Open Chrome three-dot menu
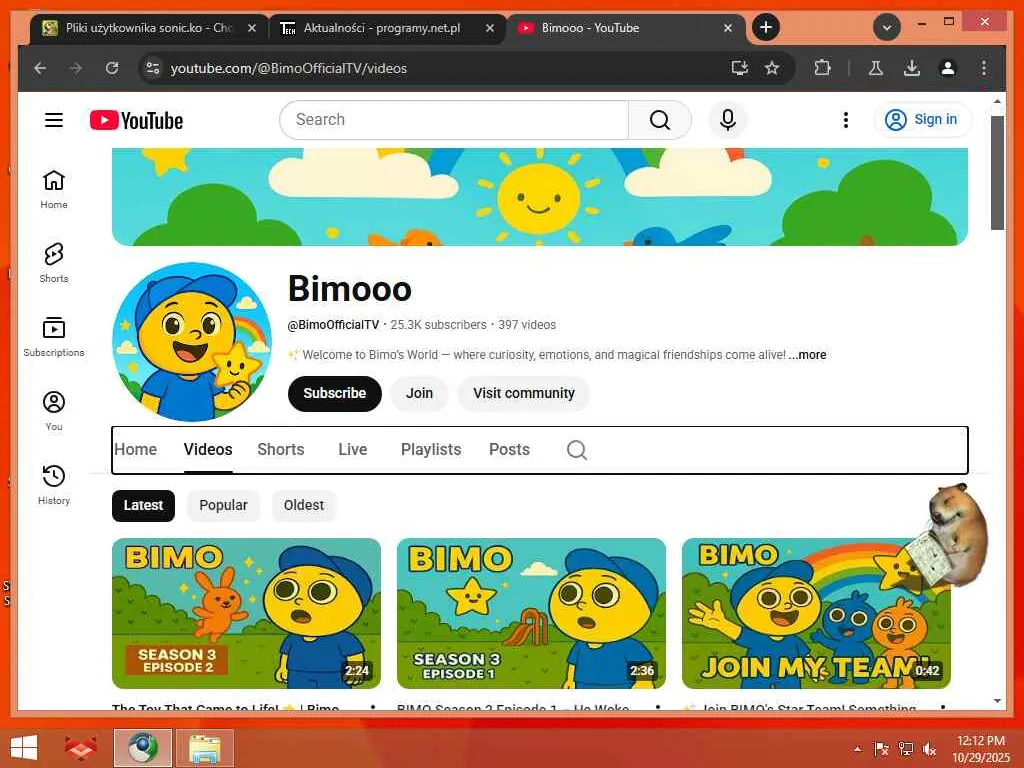Viewport: 1024px width, 768px height. pos(984,68)
